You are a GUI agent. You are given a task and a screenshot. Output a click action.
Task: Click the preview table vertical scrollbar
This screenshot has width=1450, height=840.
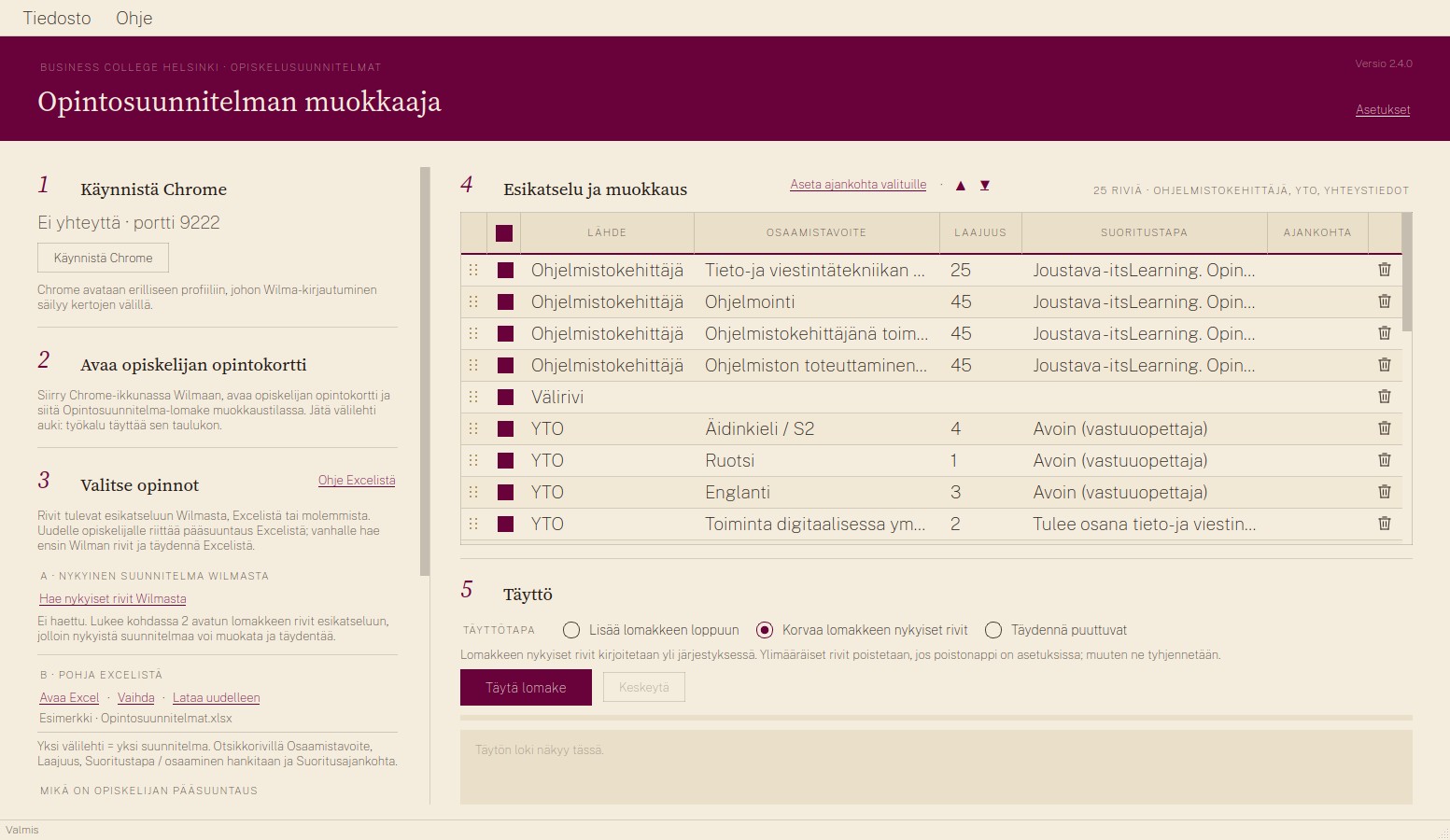(1407, 273)
